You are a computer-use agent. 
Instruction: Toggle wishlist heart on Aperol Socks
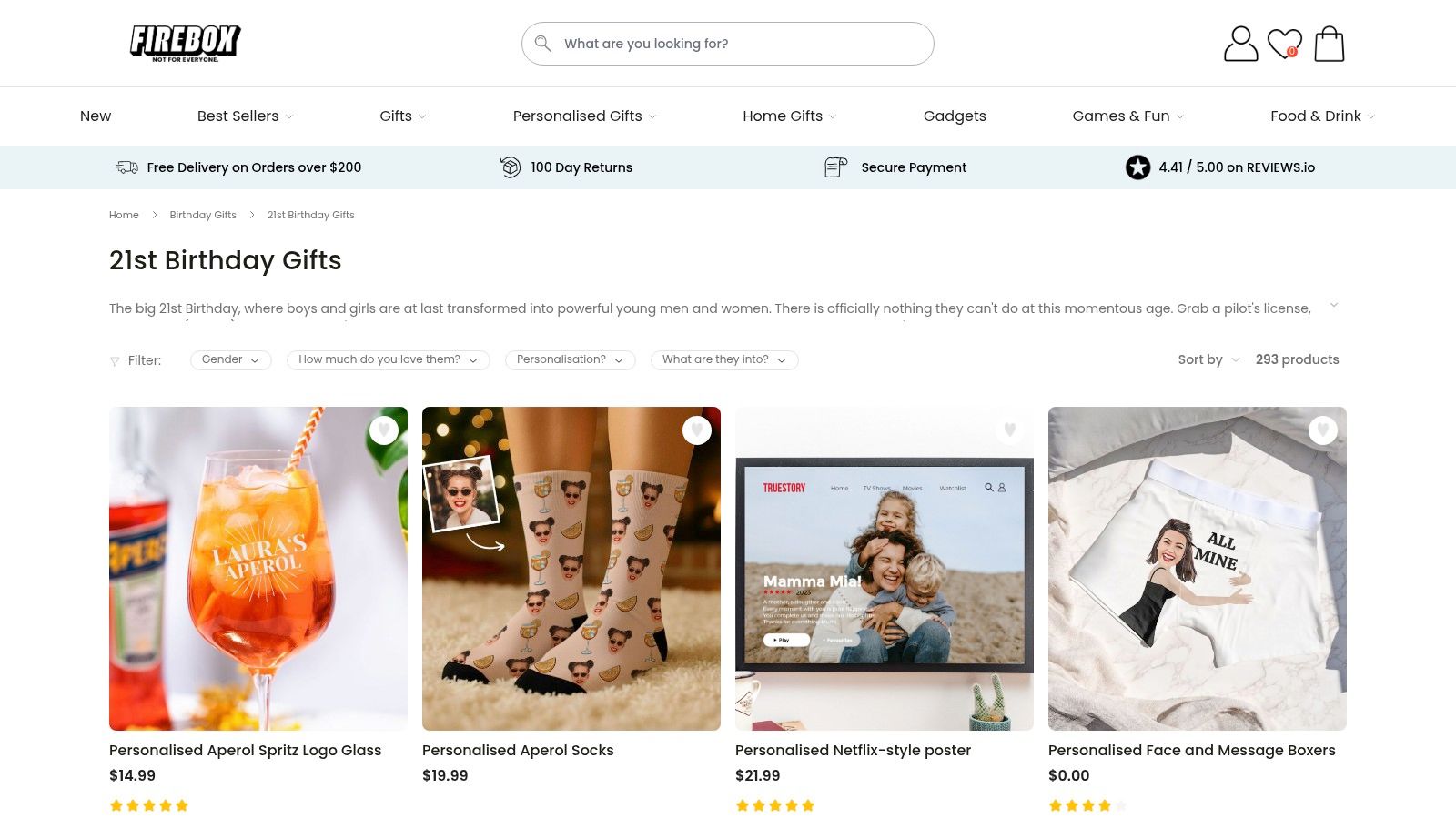tap(697, 430)
